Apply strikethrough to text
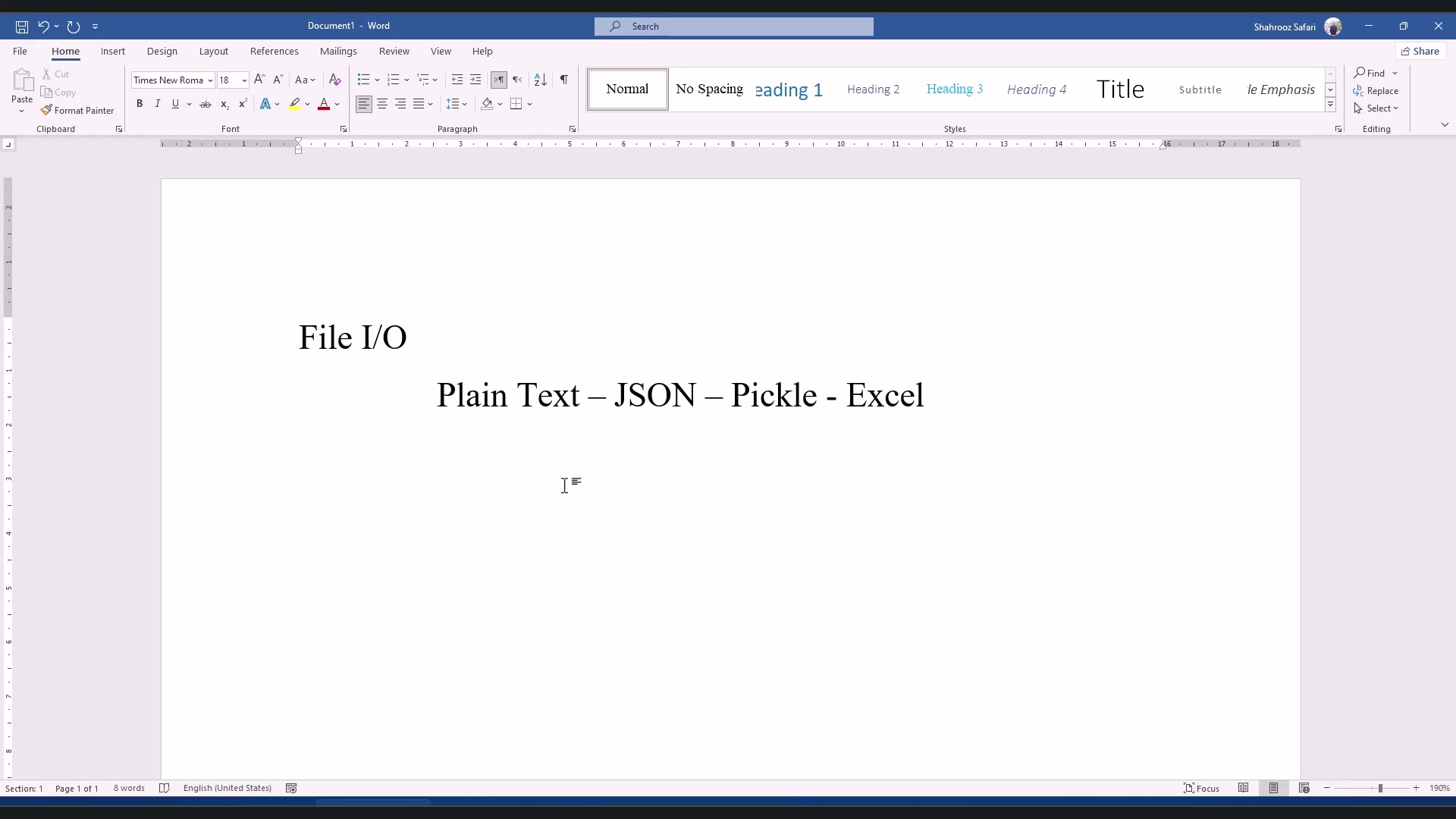The image size is (1456, 819). 205,104
